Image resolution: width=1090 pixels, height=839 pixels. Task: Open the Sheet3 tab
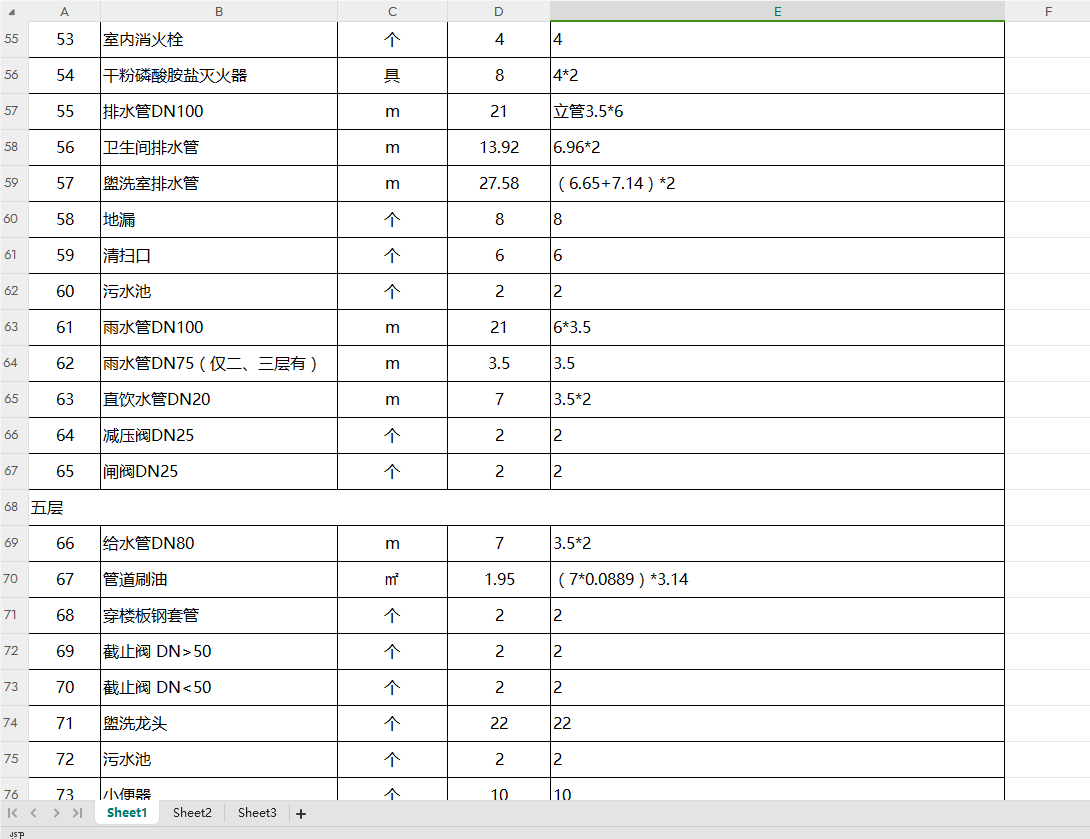257,813
